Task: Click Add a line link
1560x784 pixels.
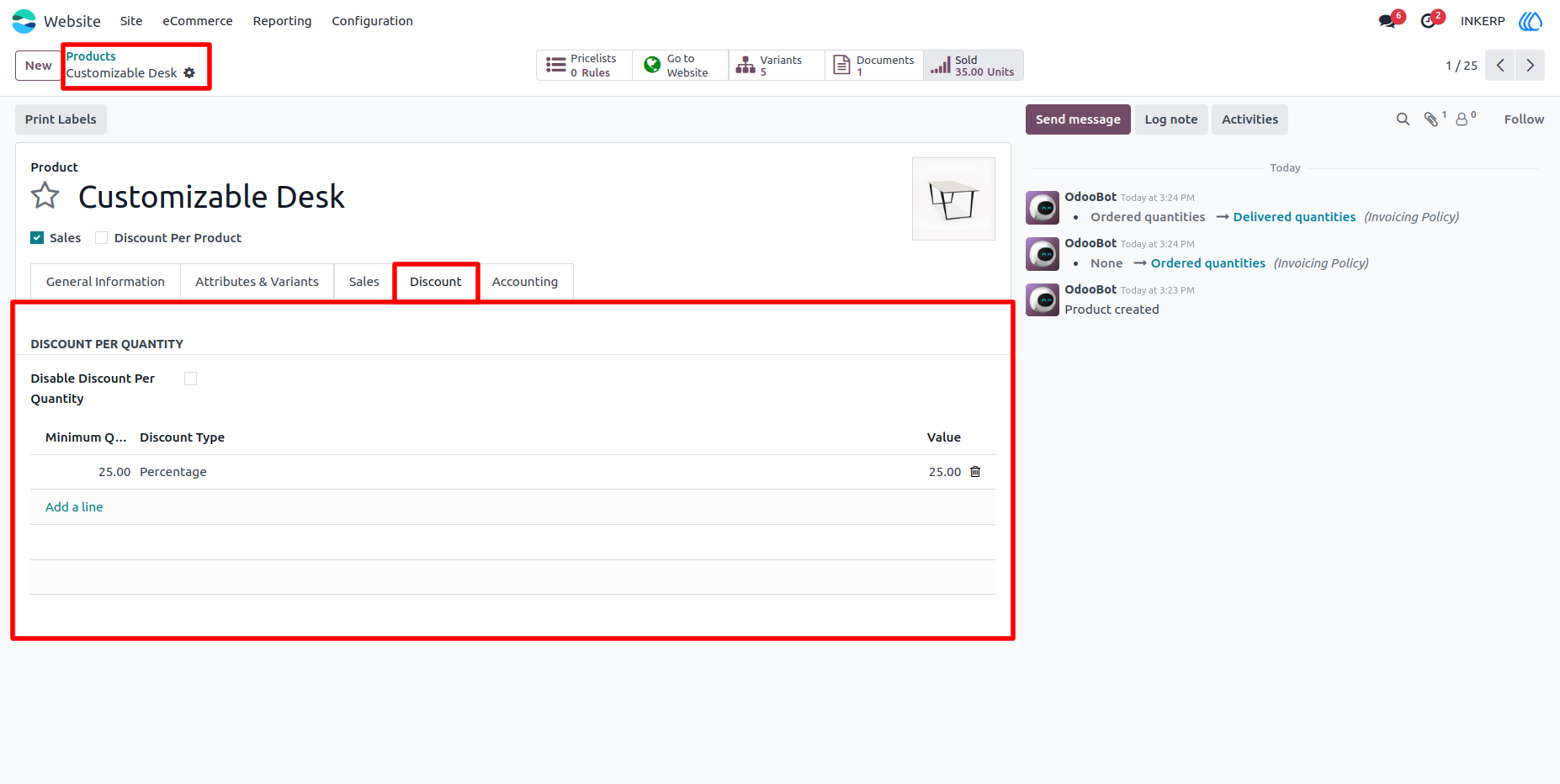Action: click(x=74, y=507)
